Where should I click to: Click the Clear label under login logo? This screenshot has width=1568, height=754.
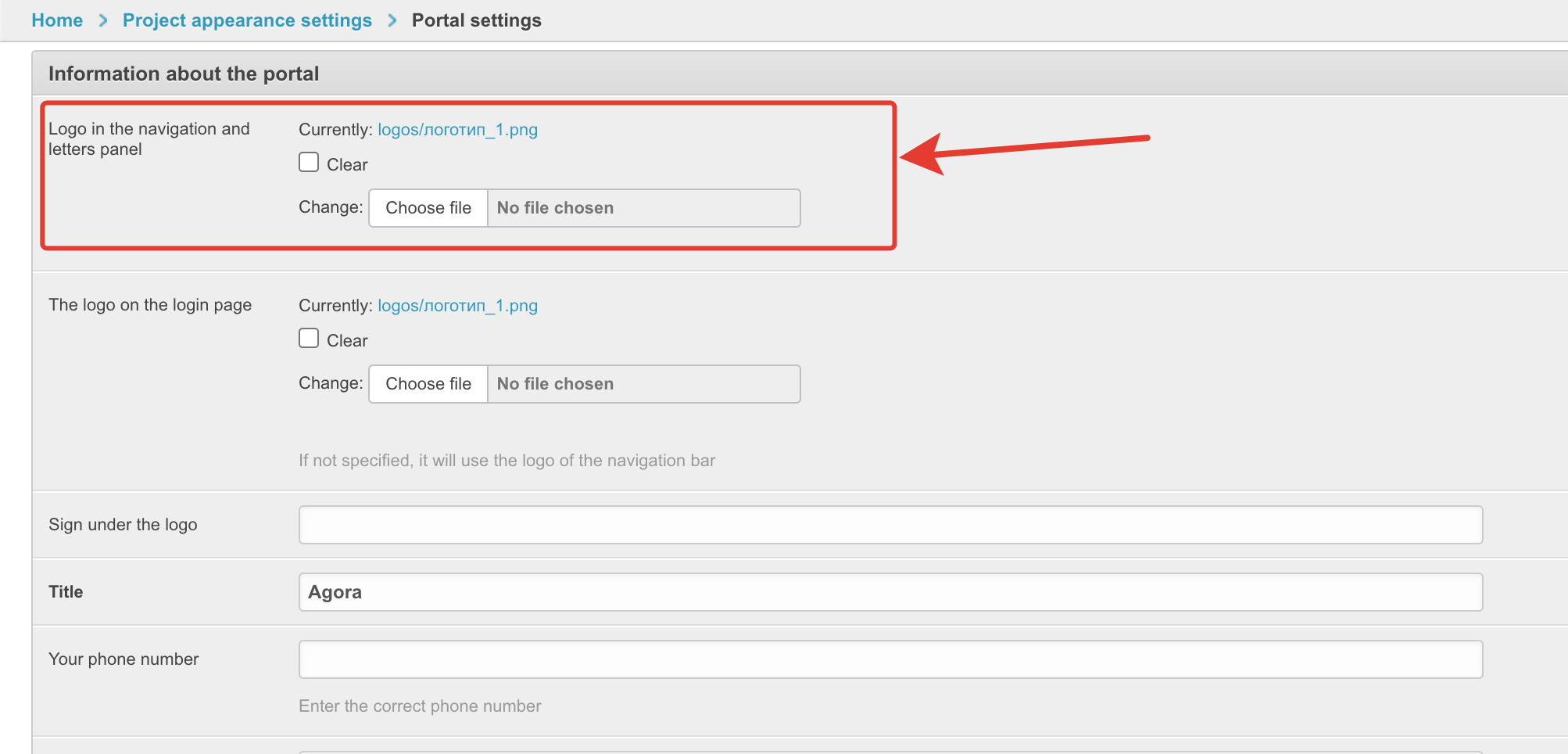347,341
